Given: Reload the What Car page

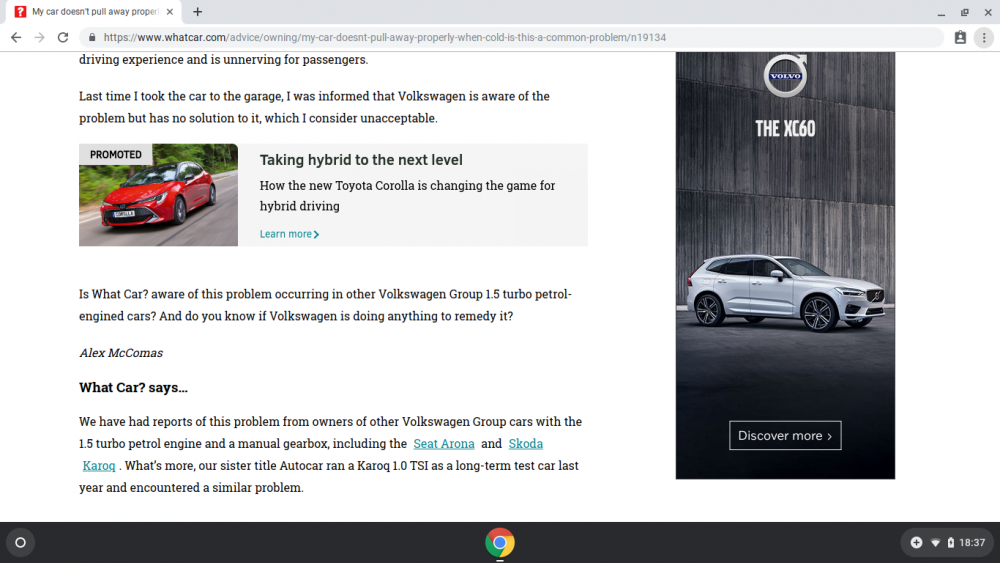Looking at the screenshot, I should (62, 38).
